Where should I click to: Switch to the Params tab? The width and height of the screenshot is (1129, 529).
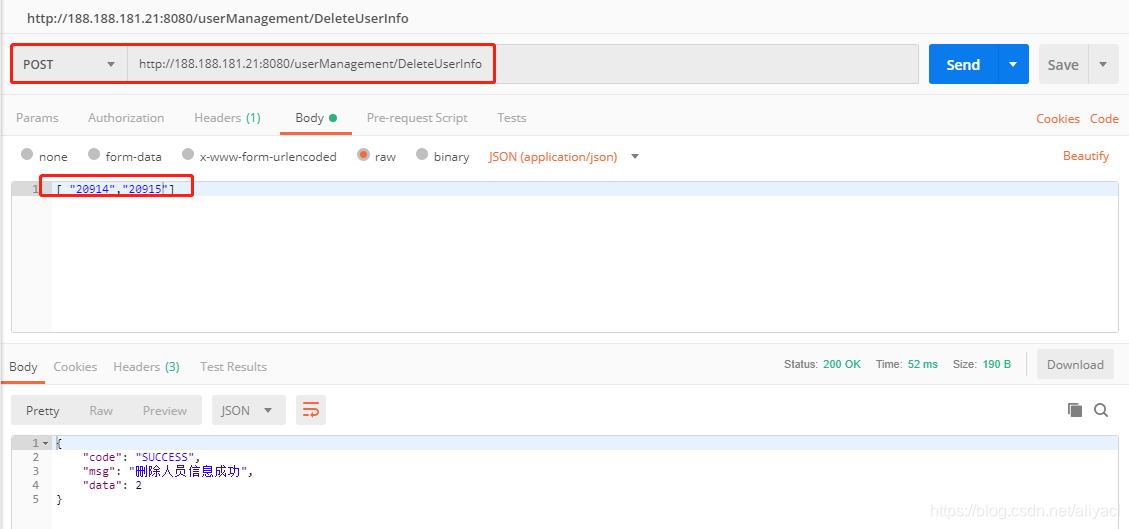pos(37,118)
